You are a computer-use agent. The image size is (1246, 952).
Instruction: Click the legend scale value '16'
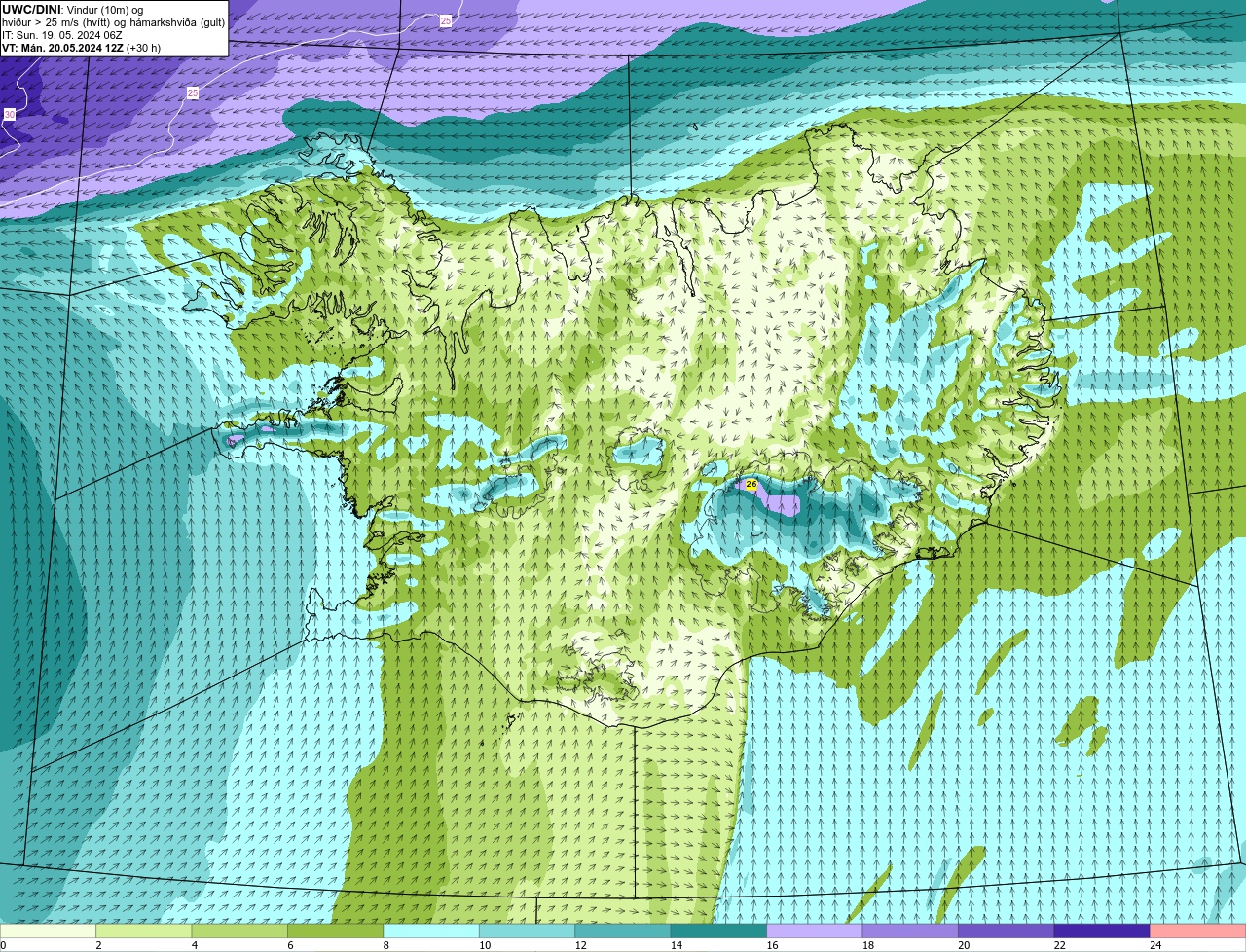click(x=771, y=945)
